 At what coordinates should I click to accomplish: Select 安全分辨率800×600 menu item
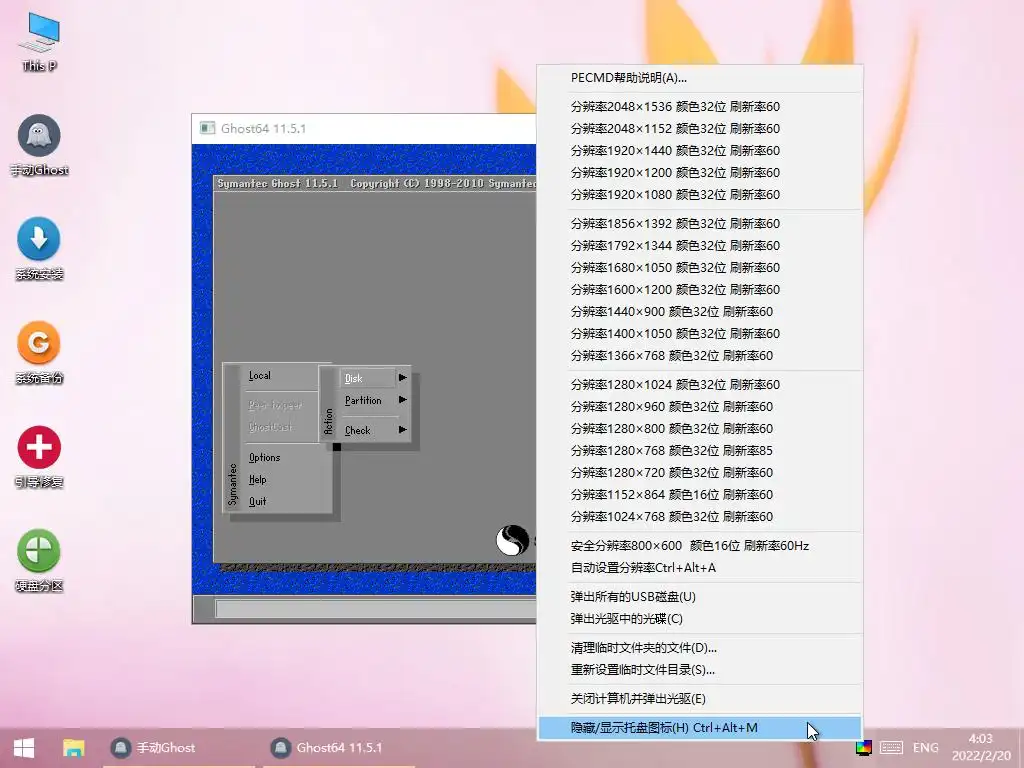[699, 546]
